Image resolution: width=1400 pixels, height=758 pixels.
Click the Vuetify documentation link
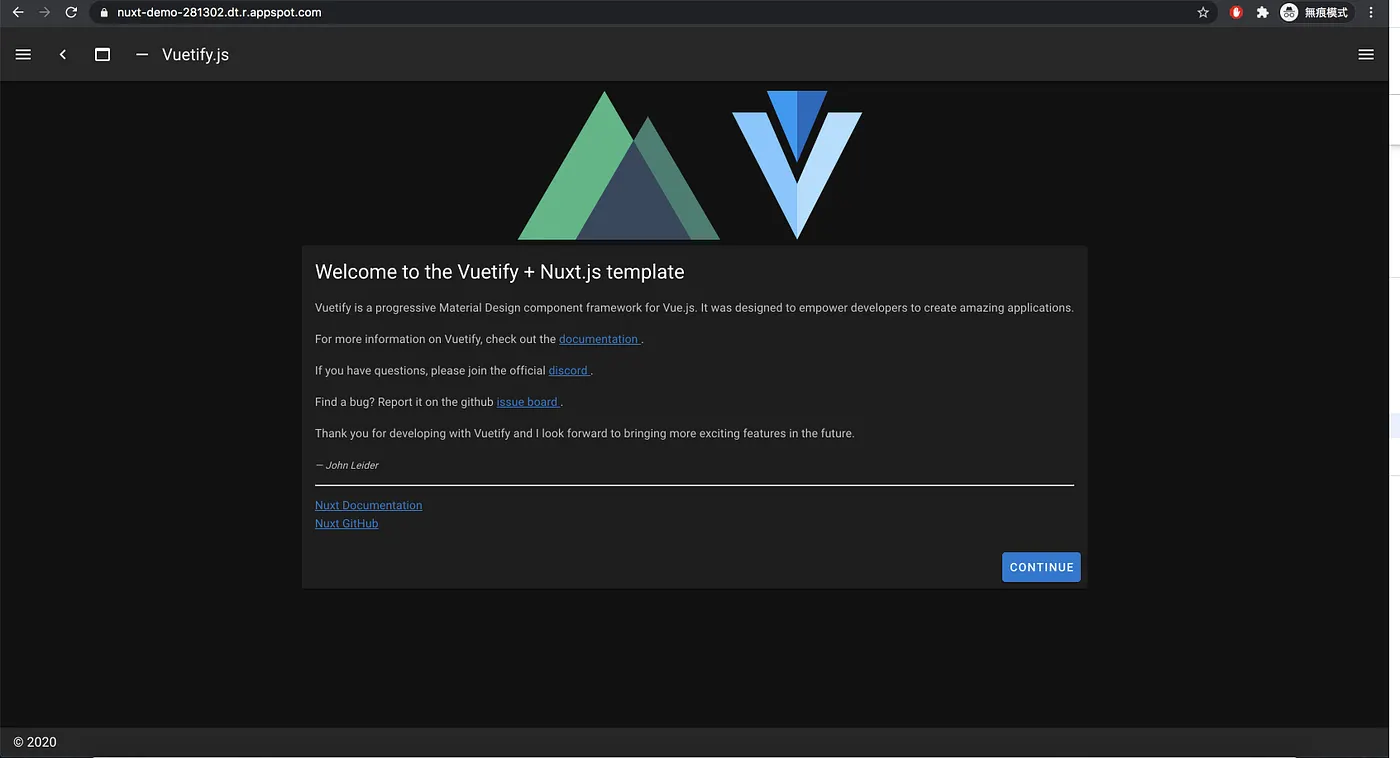coord(599,339)
